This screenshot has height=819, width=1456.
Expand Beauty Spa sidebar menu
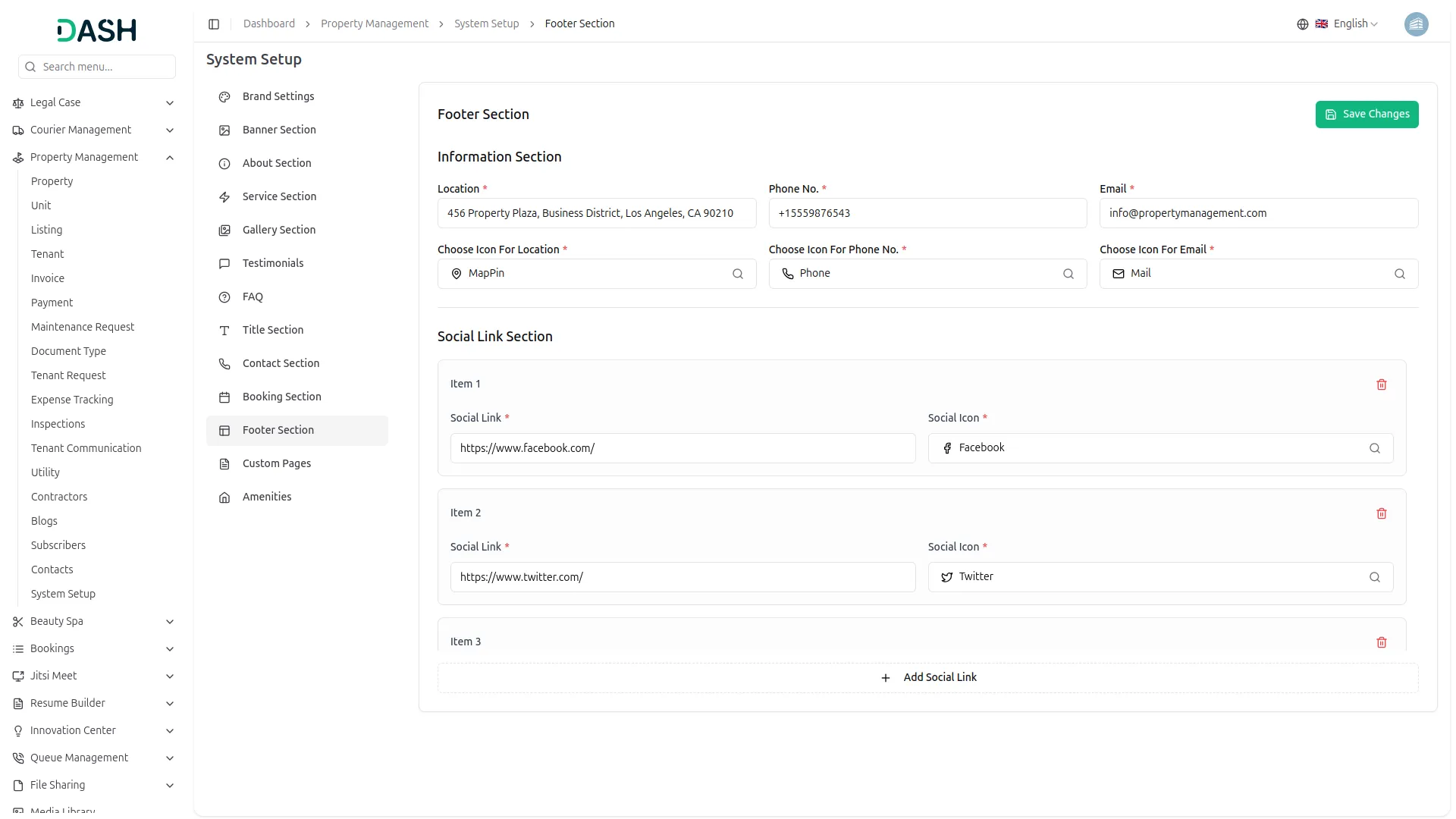coord(170,622)
